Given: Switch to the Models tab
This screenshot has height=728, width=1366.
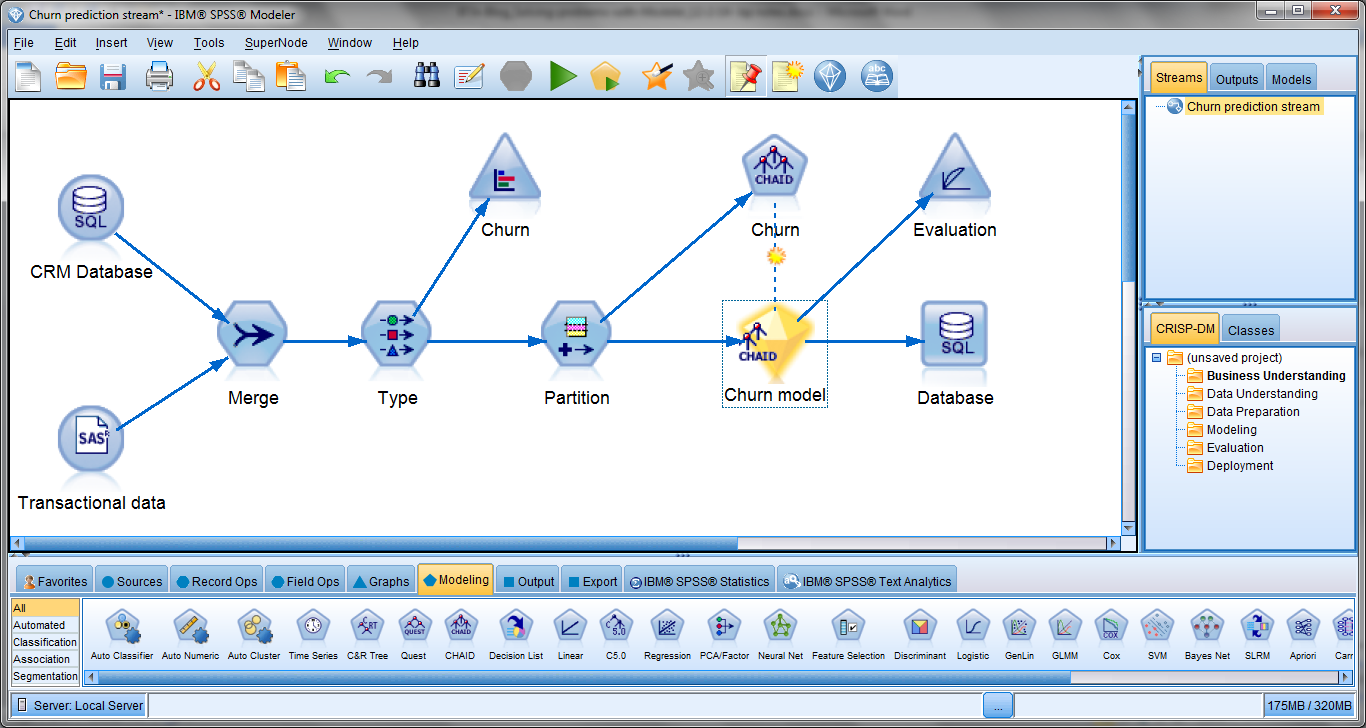Looking at the screenshot, I should coord(1291,79).
